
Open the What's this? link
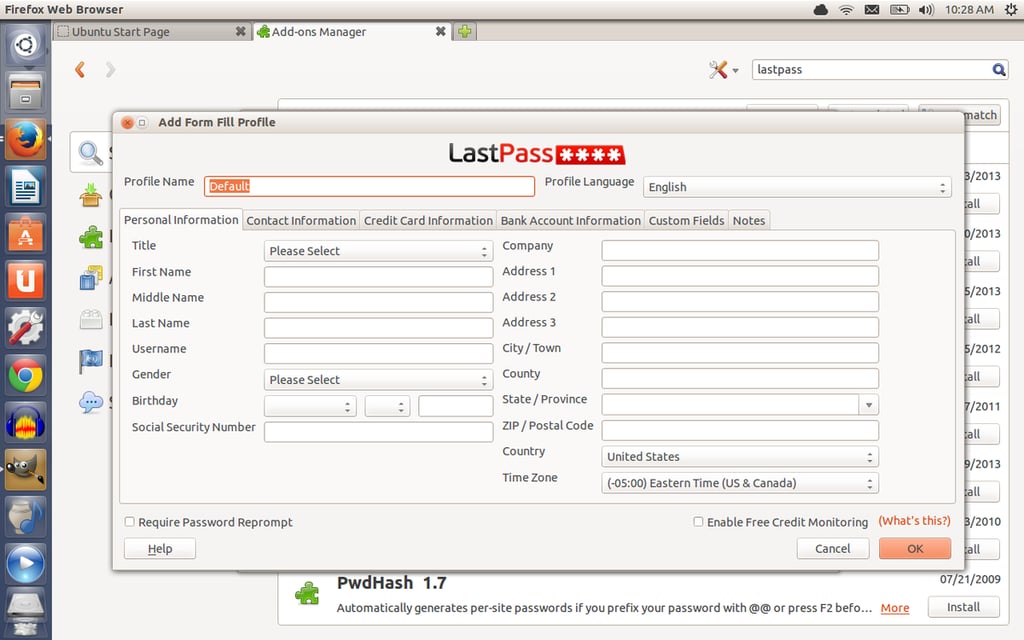click(x=914, y=520)
